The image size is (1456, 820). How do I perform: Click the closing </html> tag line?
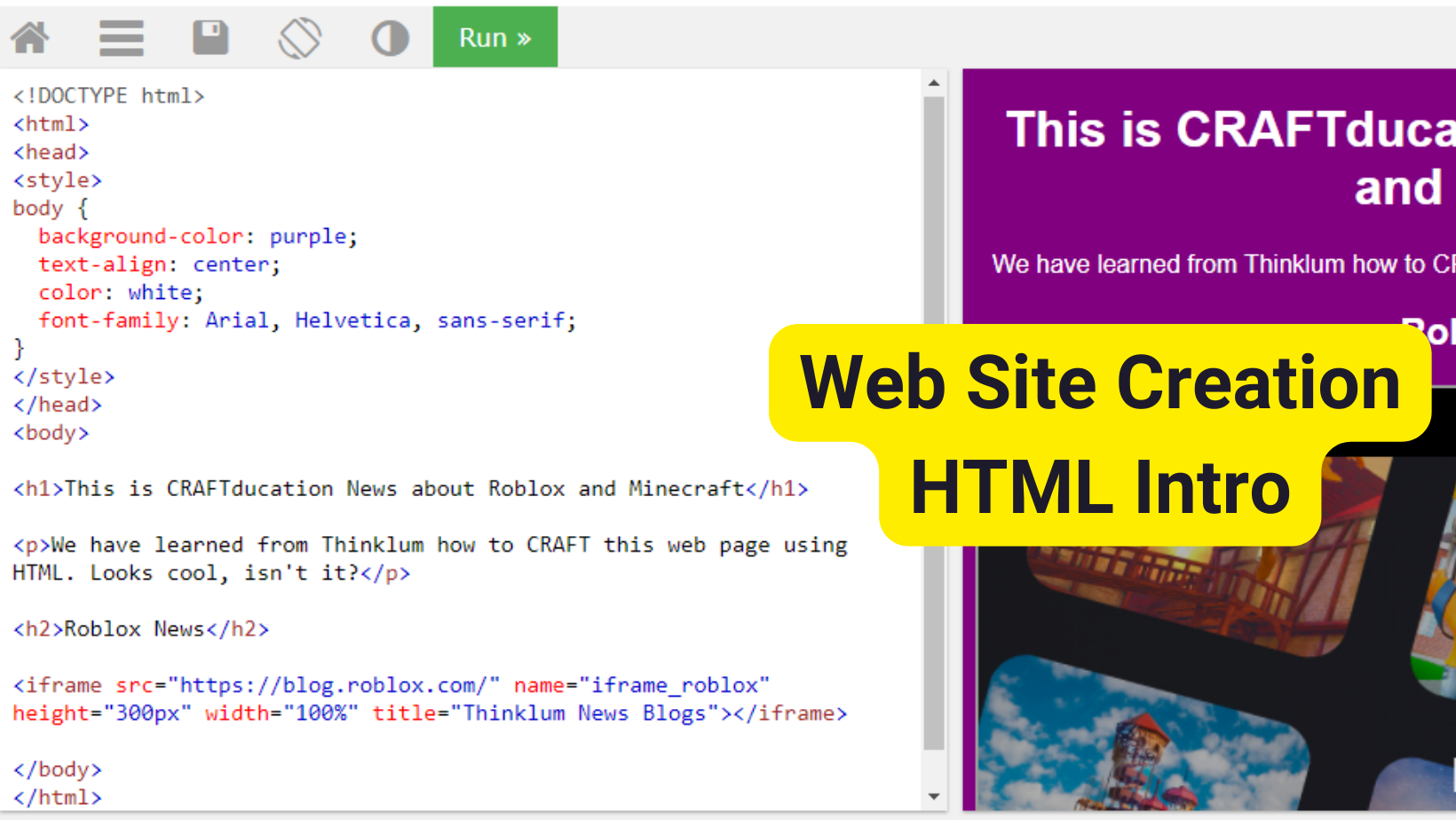coord(58,798)
